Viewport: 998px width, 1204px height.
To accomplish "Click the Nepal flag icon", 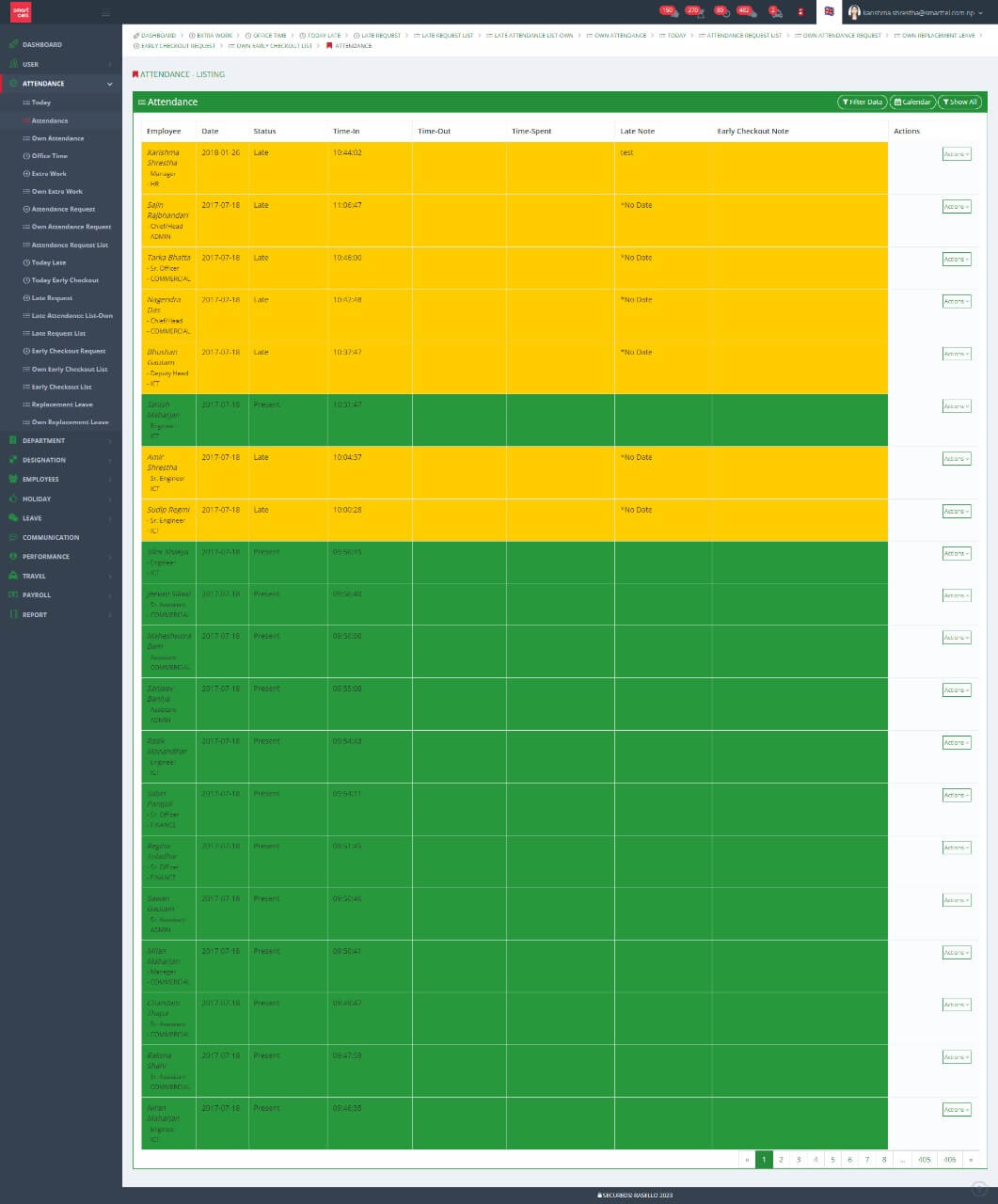I will tap(800, 12).
